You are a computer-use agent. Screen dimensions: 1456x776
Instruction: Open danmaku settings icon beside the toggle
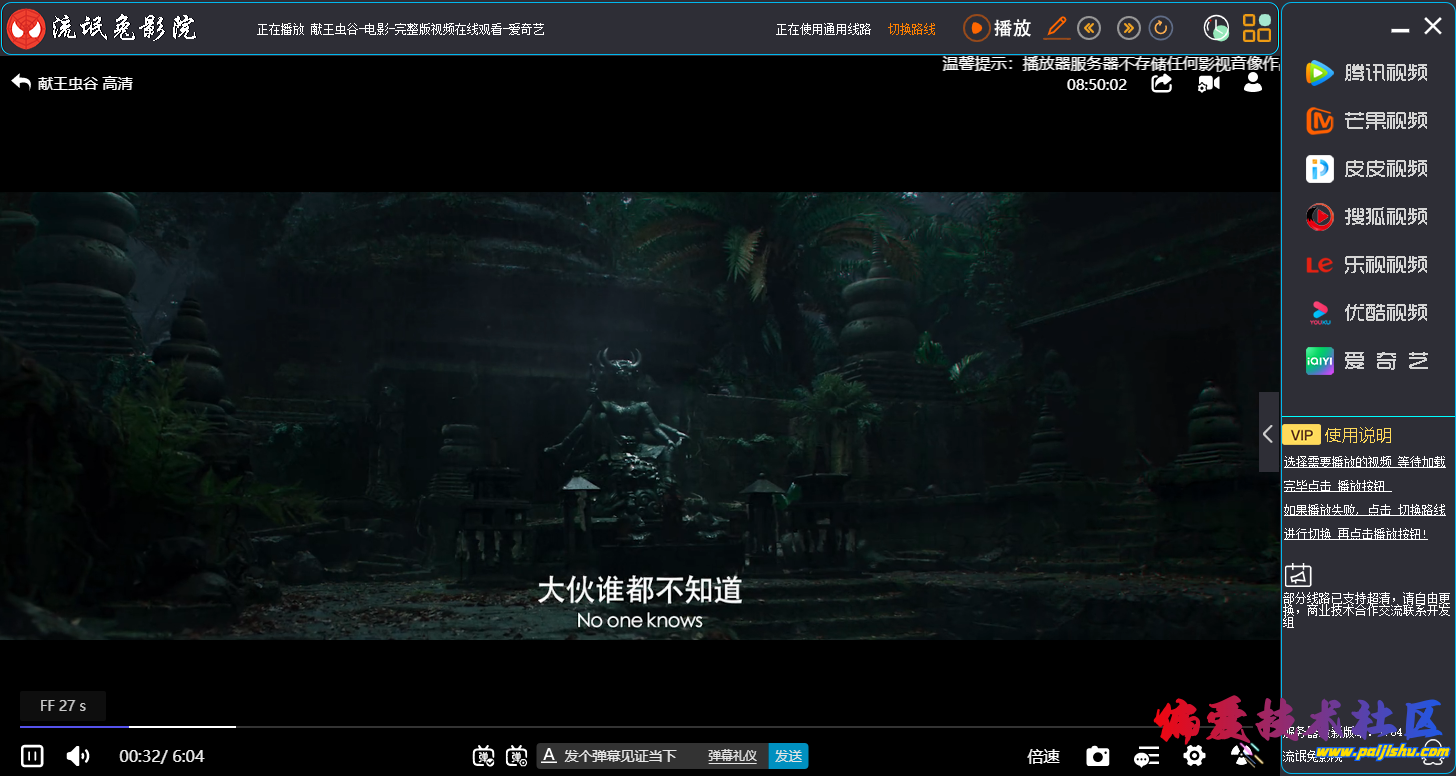point(516,756)
